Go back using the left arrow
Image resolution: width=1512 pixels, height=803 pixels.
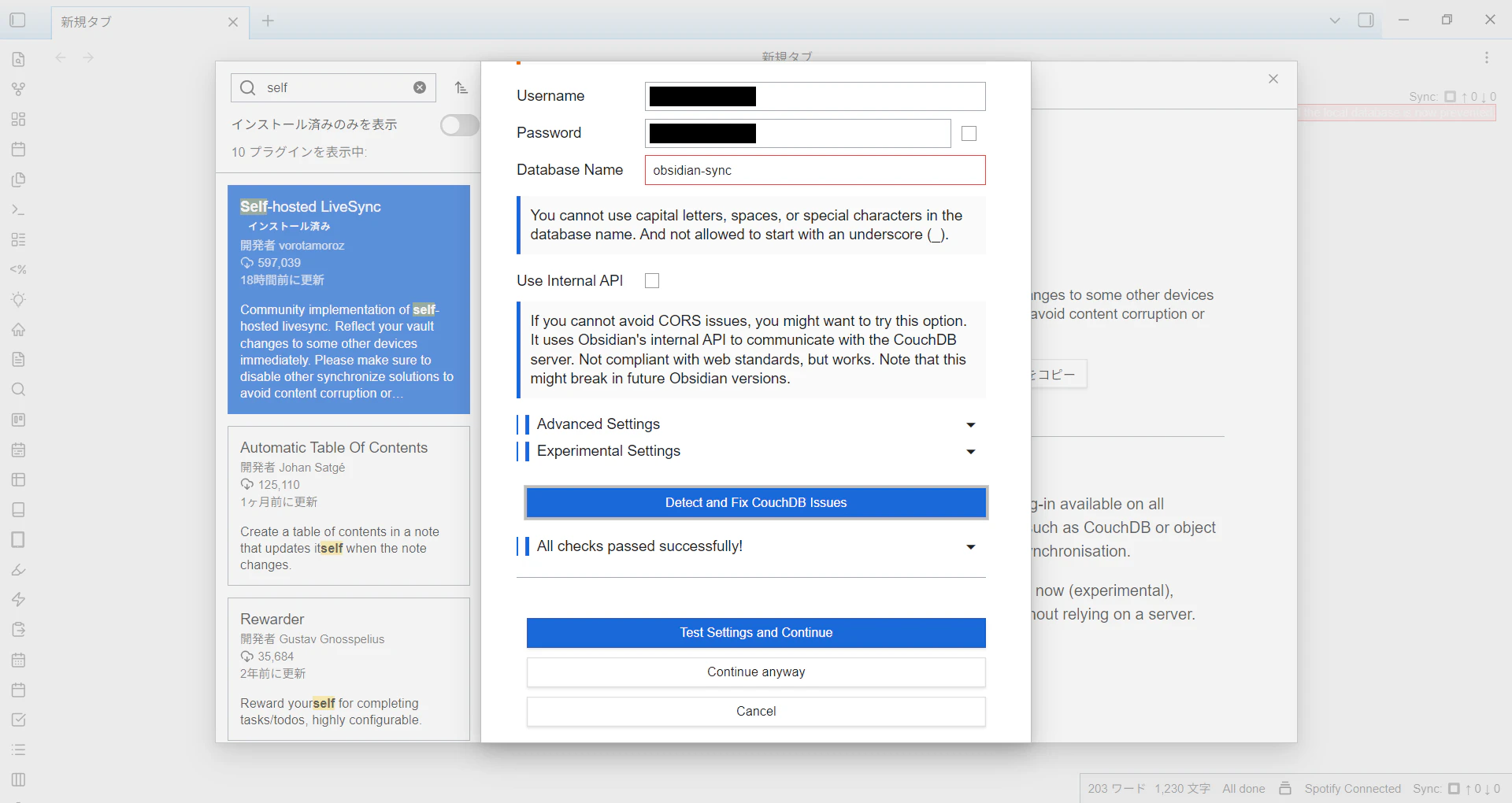pyautogui.click(x=61, y=57)
